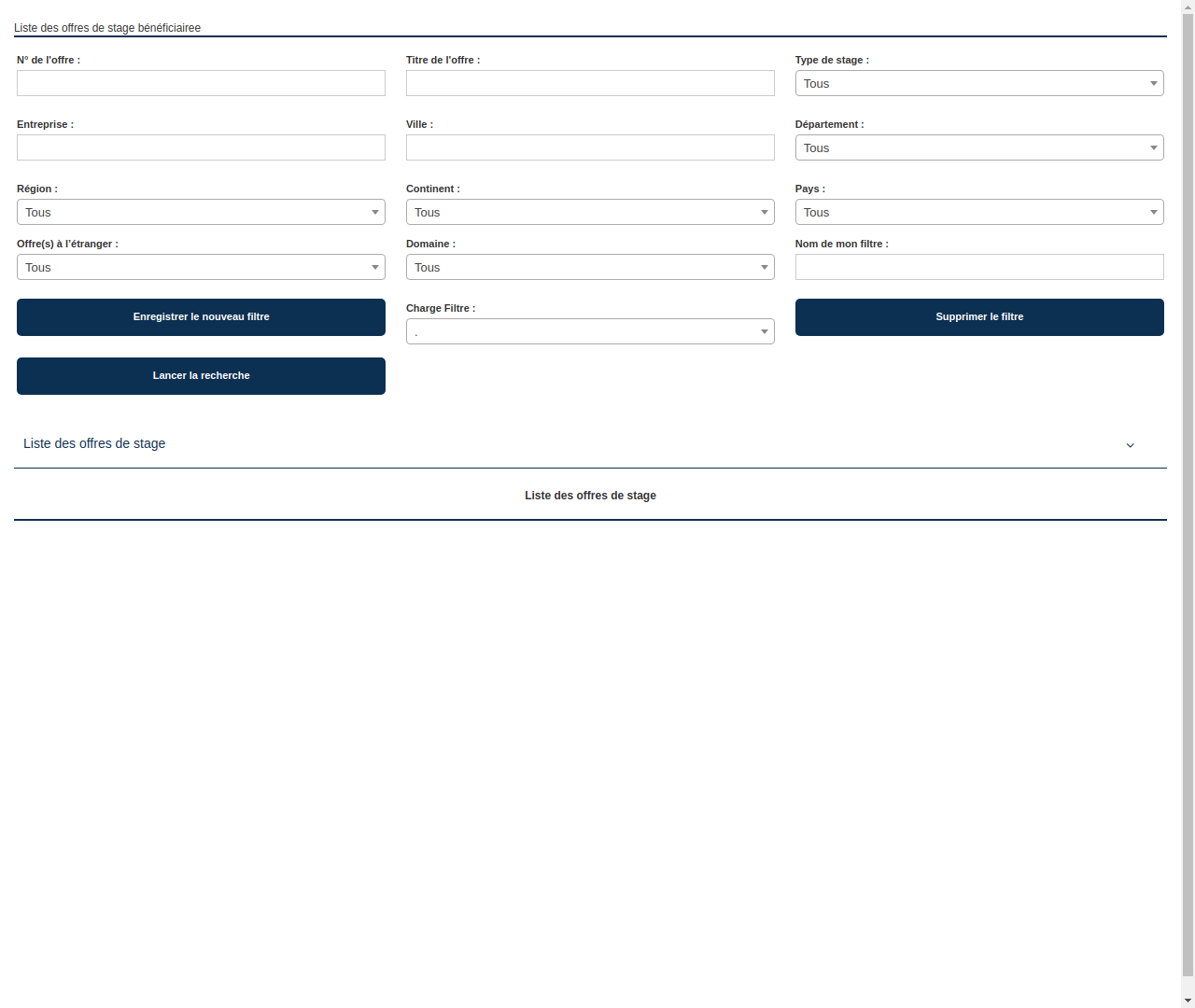This screenshot has width=1195, height=1008.
Task: Click inside the "N° de l'offre" field
Action: pyautogui.click(x=201, y=83)
